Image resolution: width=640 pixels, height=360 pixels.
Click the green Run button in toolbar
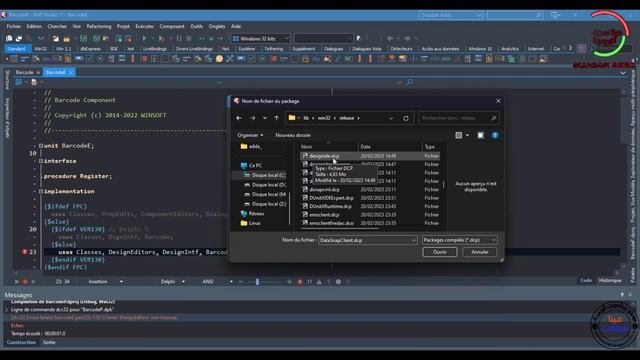click(144, 38)
